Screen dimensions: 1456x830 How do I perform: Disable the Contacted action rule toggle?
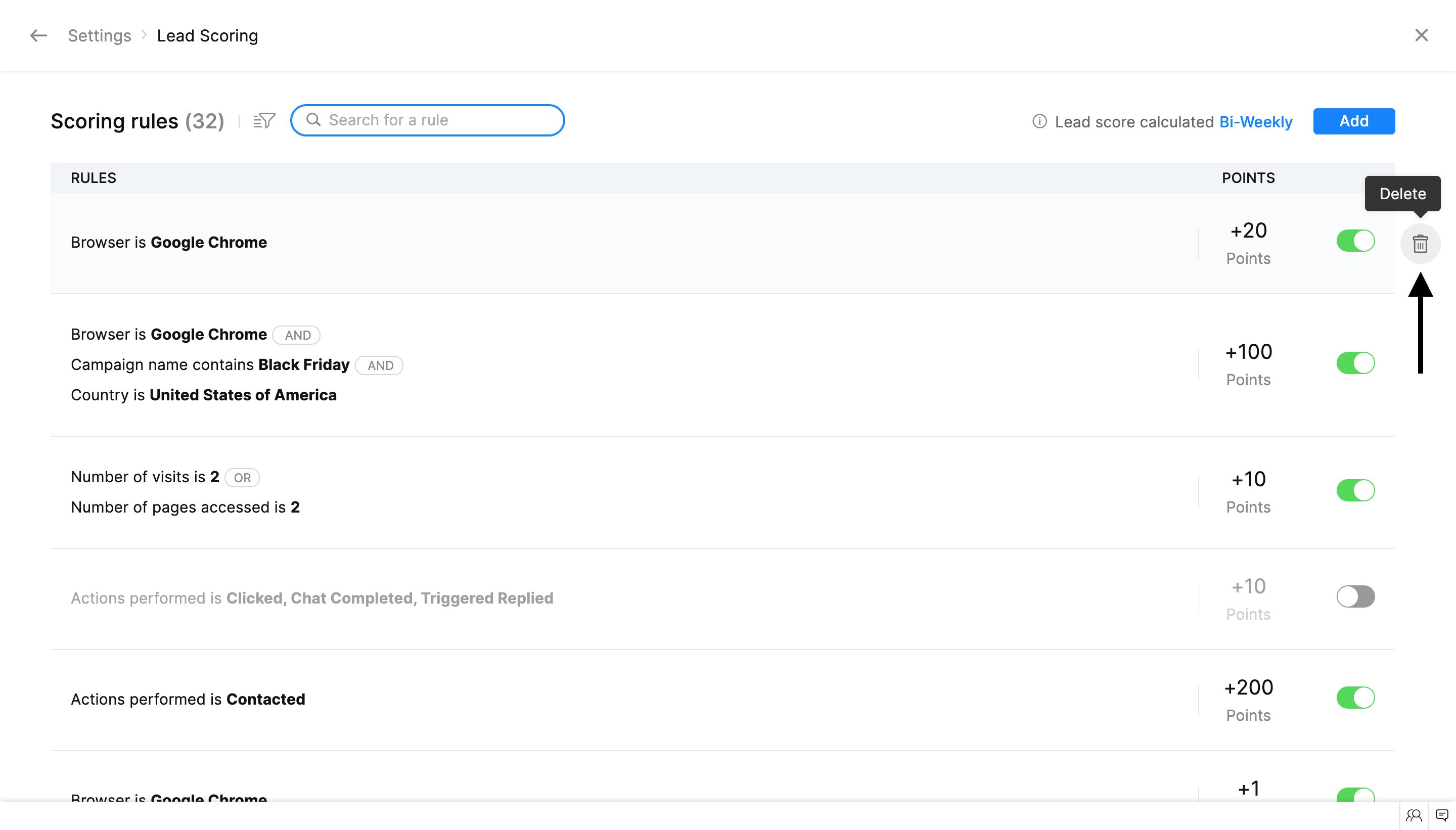click(x=1355, y=698)
